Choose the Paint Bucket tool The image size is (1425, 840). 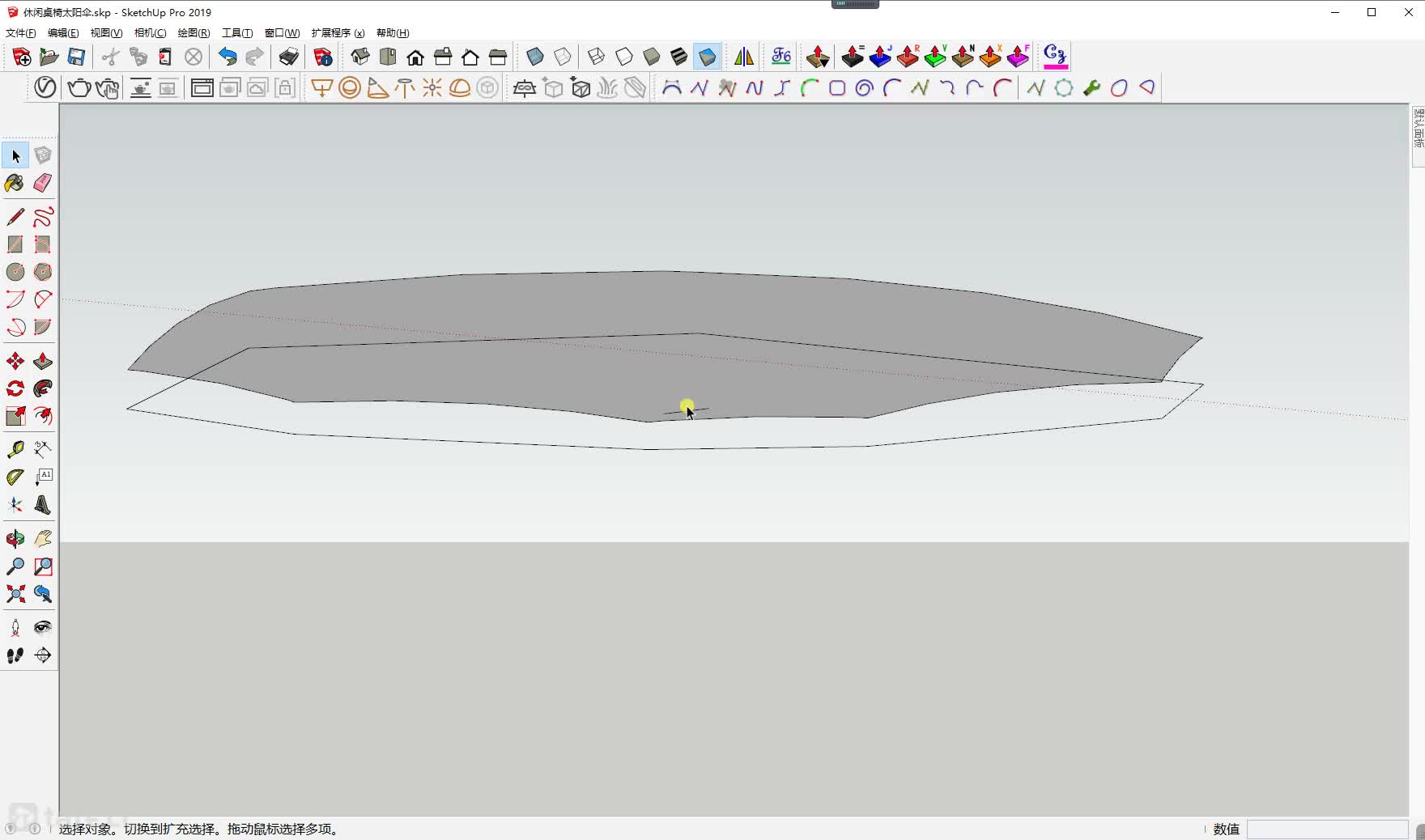click(15, 183)
